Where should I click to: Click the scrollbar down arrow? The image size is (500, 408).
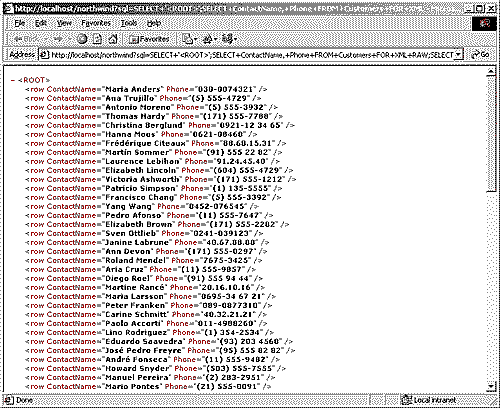[491, 387]
